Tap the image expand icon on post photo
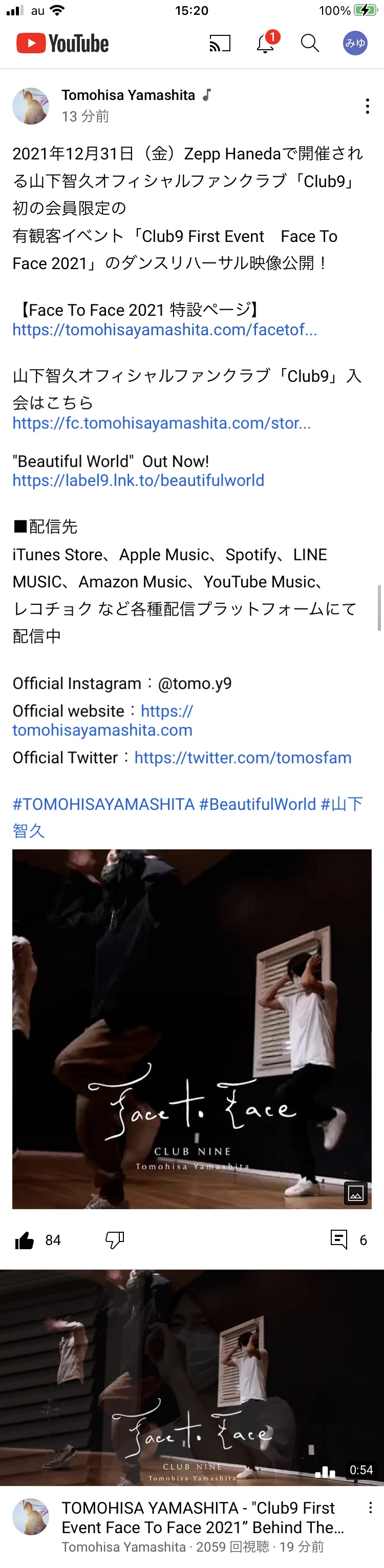The height and width of the screenshot is (1568, 384). point(355,1193)
